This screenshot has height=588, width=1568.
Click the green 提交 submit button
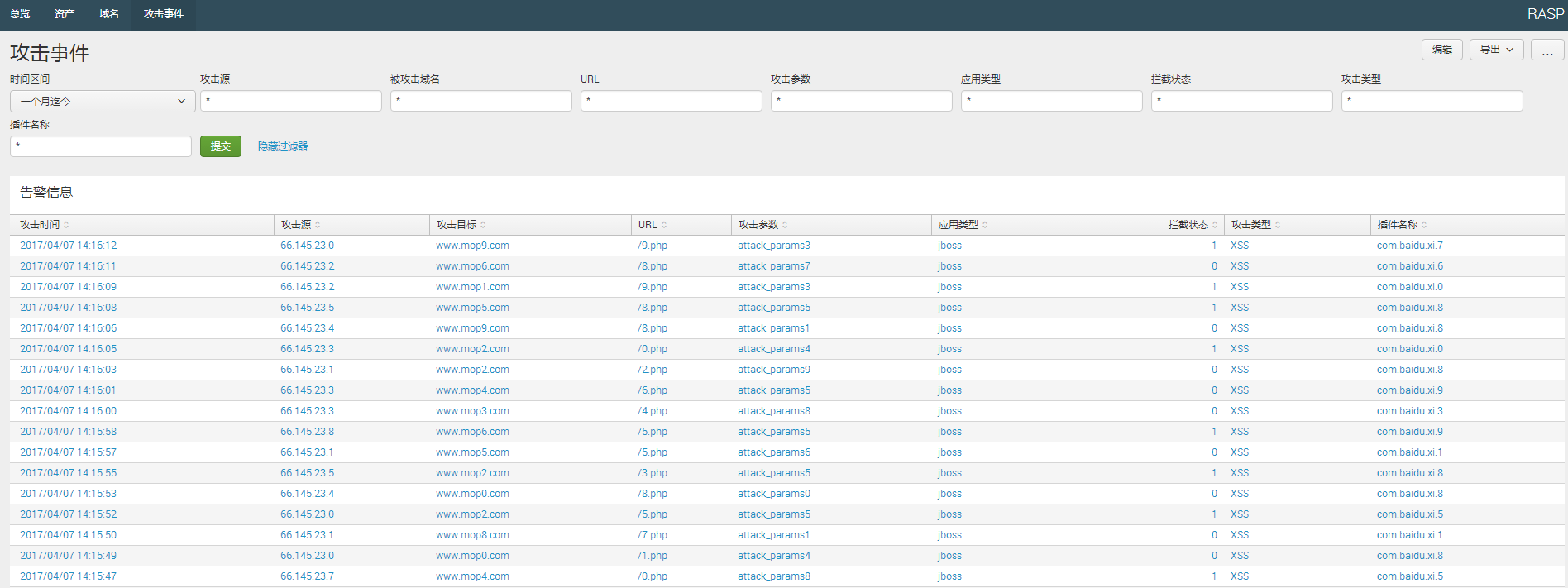(x=220, y=146)
